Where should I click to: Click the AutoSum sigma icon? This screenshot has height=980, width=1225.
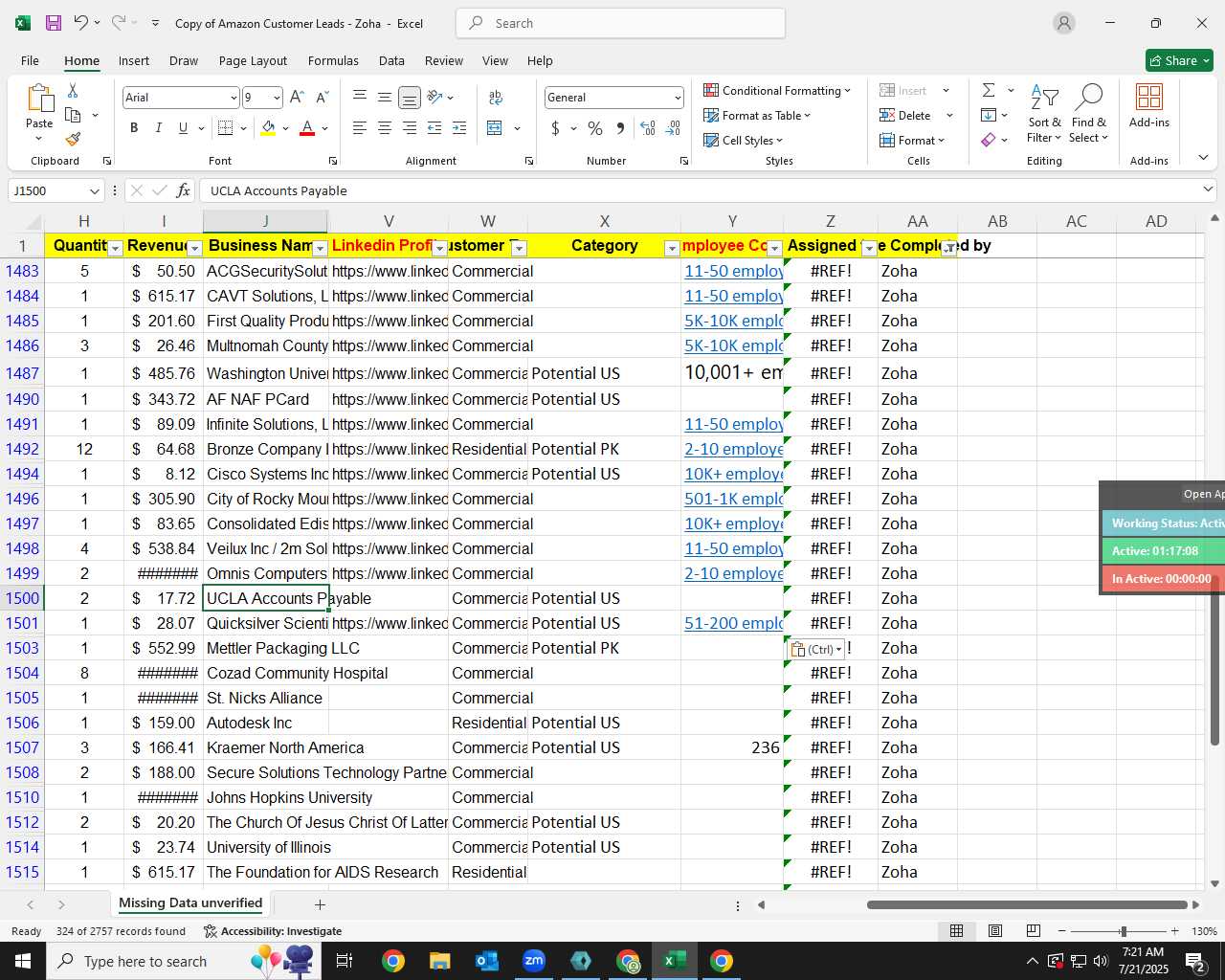point(989,90)
